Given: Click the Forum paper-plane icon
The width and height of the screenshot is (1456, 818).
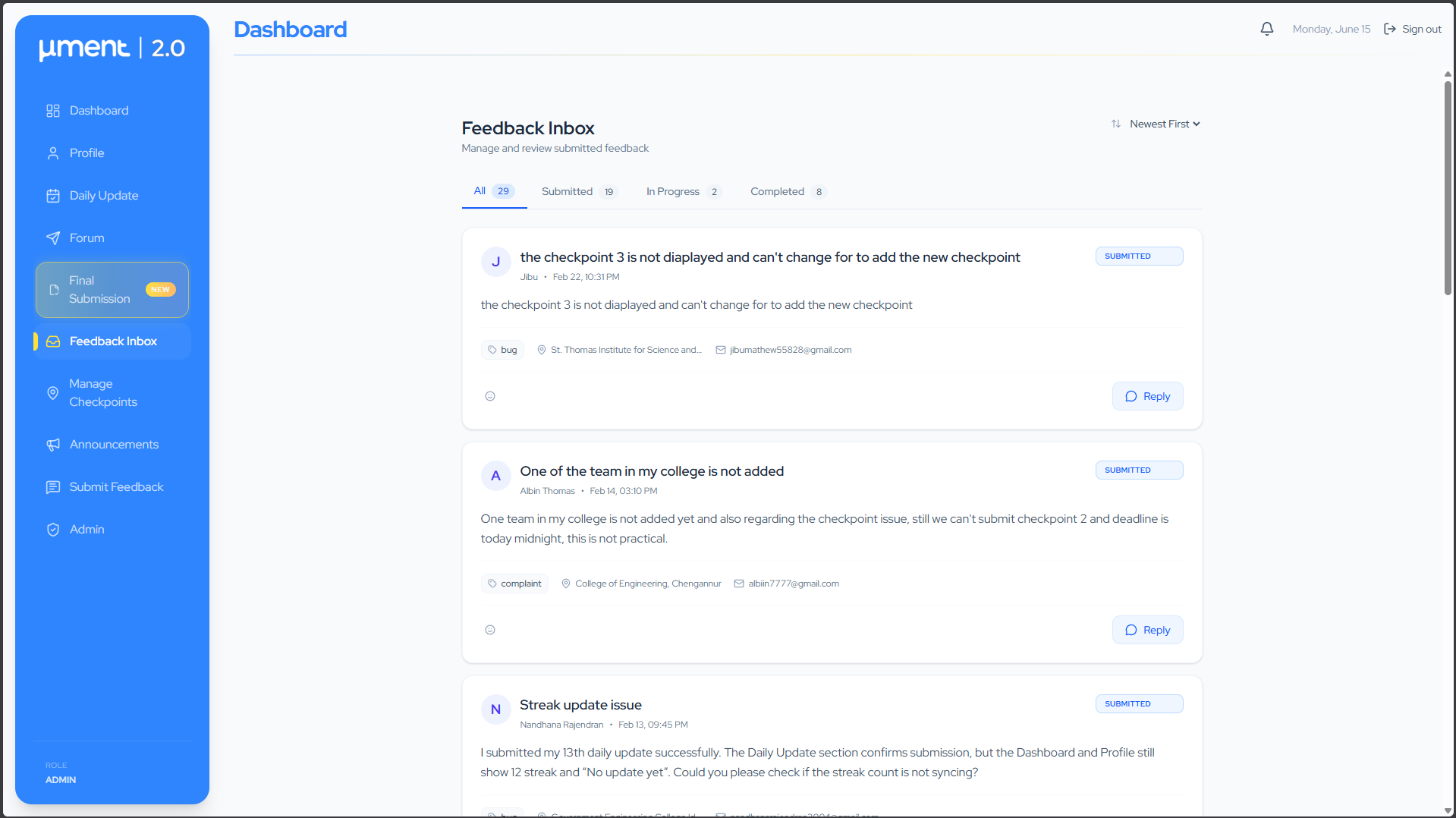Looking at the screenshot, I should point(53,238).
